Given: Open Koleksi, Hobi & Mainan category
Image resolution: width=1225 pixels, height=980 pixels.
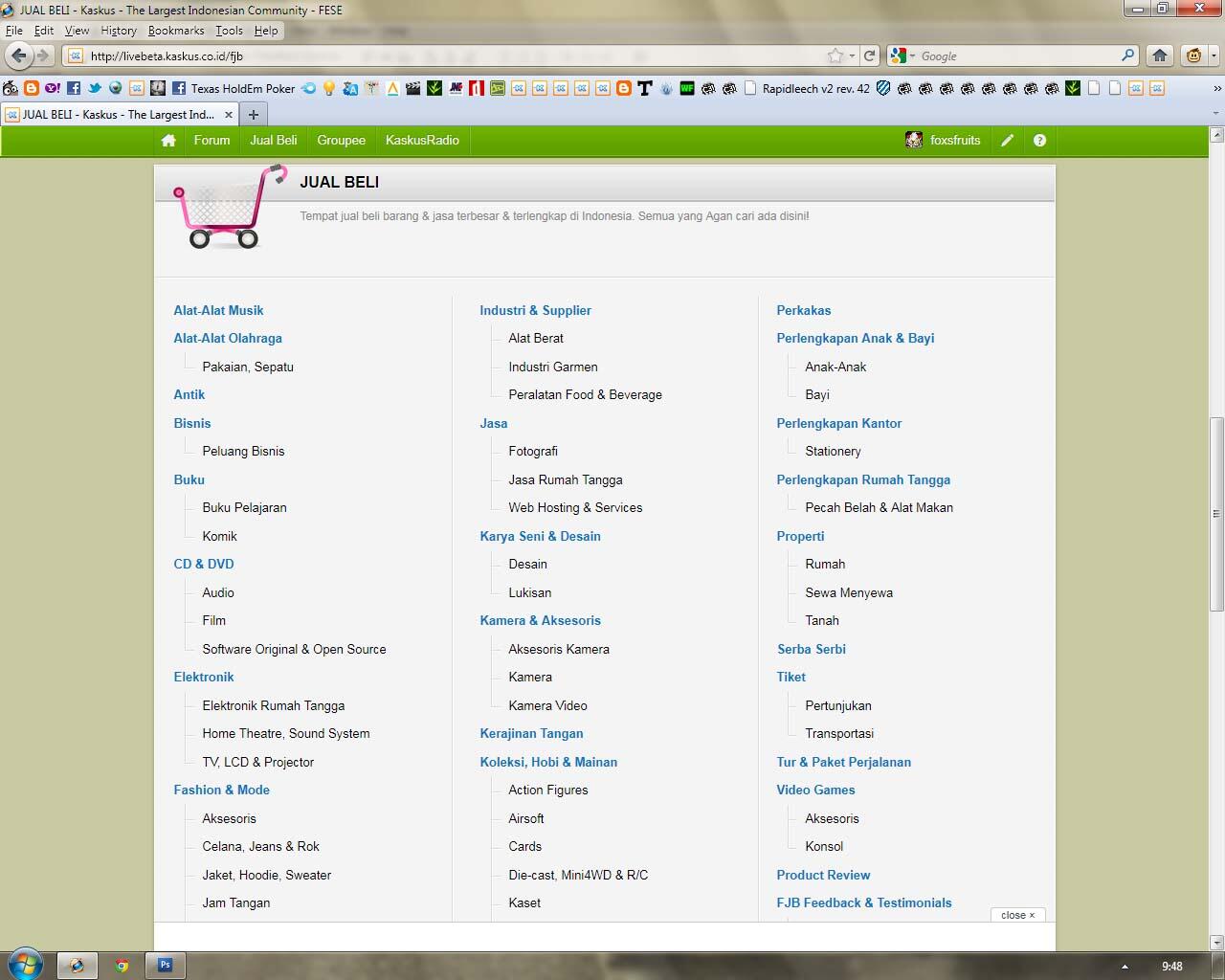Looking at the screenshot, I should [548, 762].
